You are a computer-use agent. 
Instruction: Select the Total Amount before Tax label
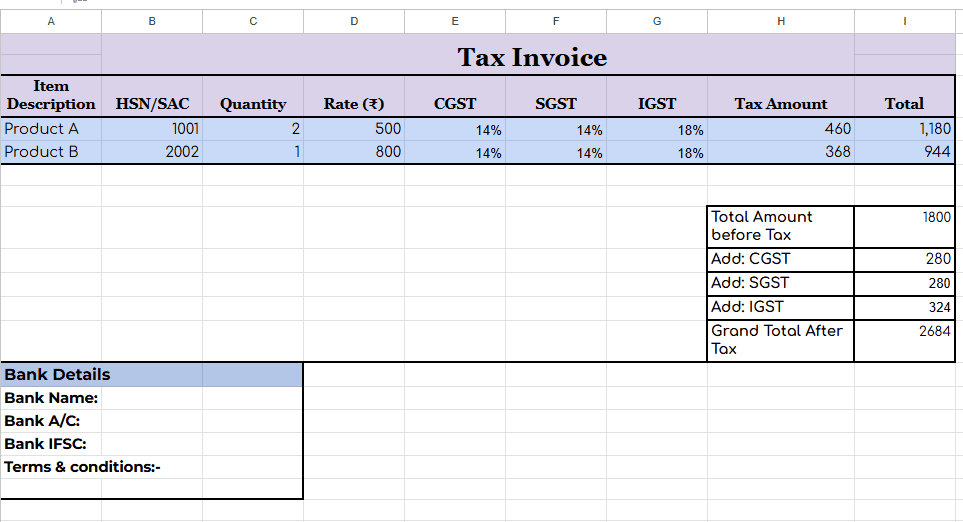[780, 226]
